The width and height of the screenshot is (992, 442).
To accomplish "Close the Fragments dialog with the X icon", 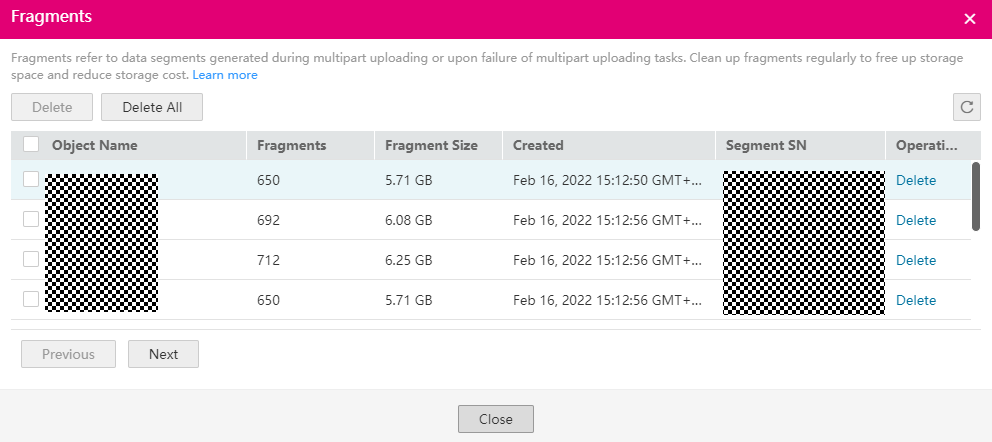I will tap(969, 19).
